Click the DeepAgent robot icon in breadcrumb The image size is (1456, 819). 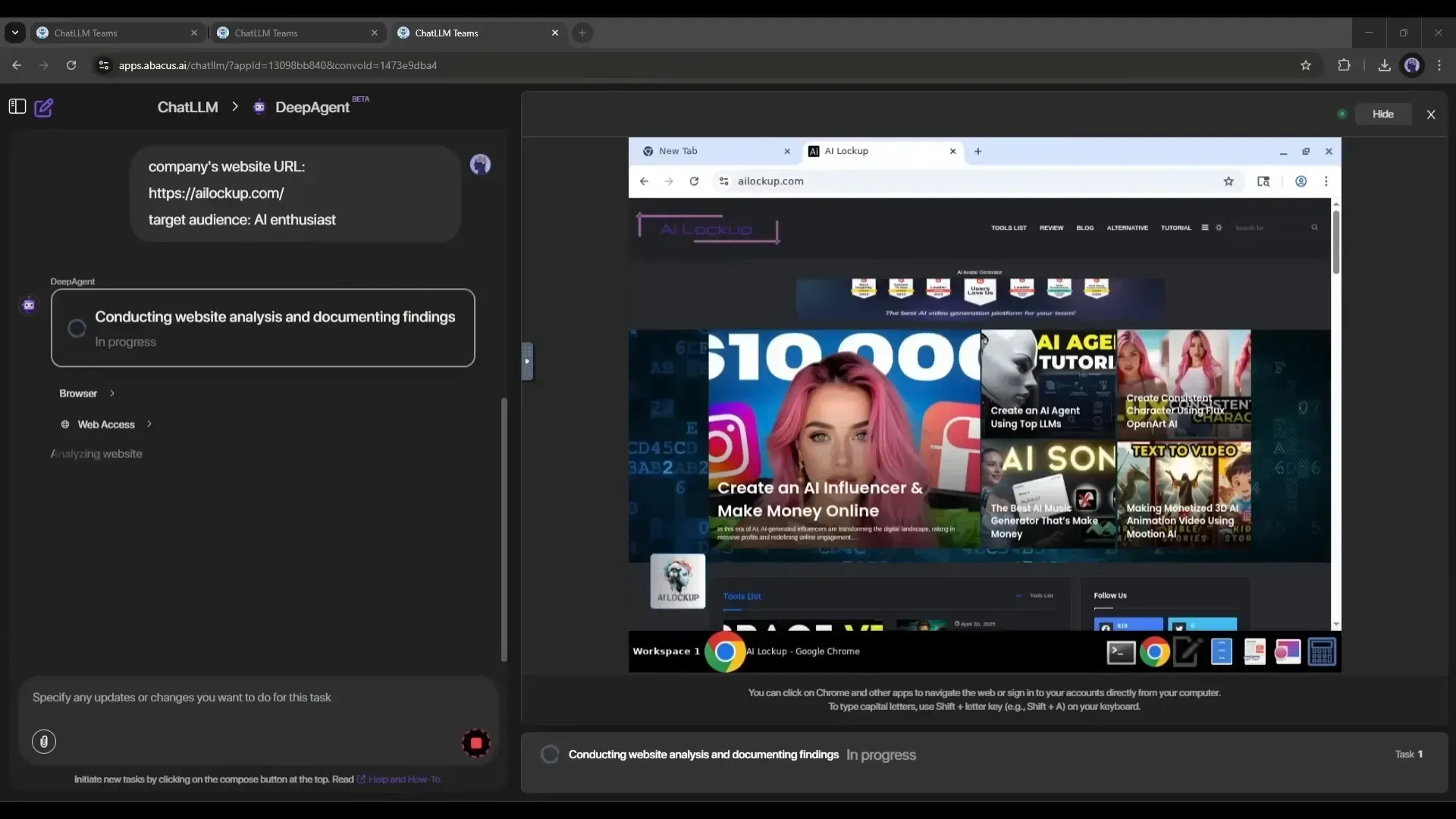pos(259,107)
